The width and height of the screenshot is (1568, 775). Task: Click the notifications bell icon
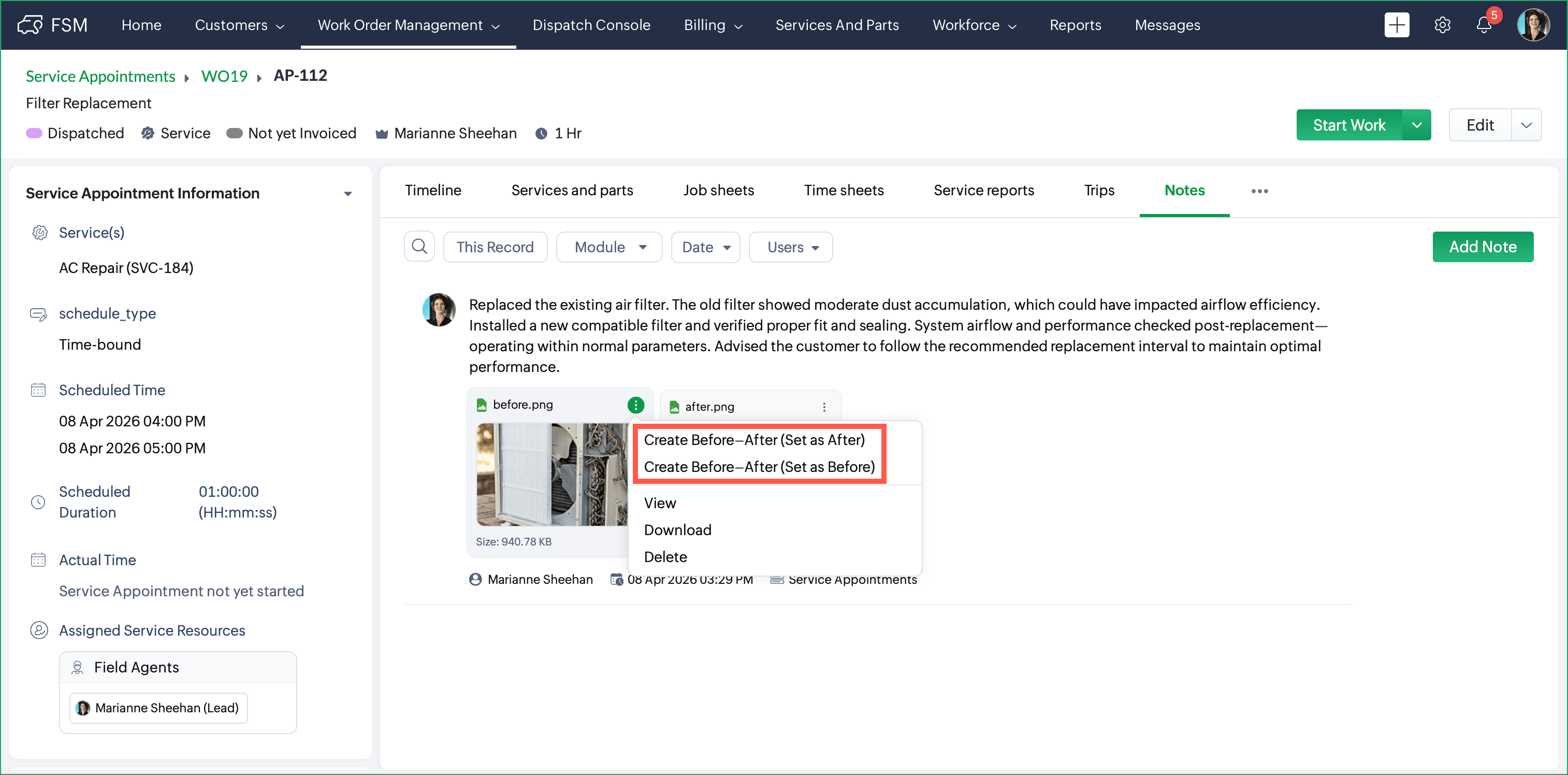[x=1484, y=25]
